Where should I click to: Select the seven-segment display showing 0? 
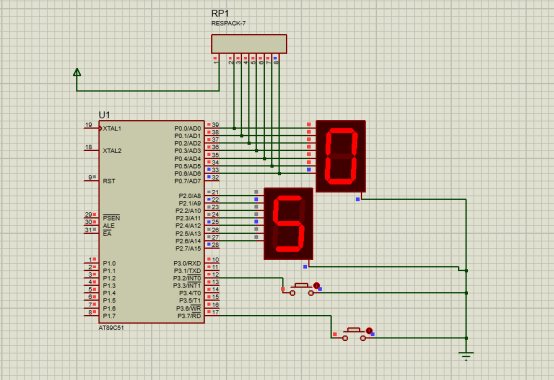[x=341, y=156]
